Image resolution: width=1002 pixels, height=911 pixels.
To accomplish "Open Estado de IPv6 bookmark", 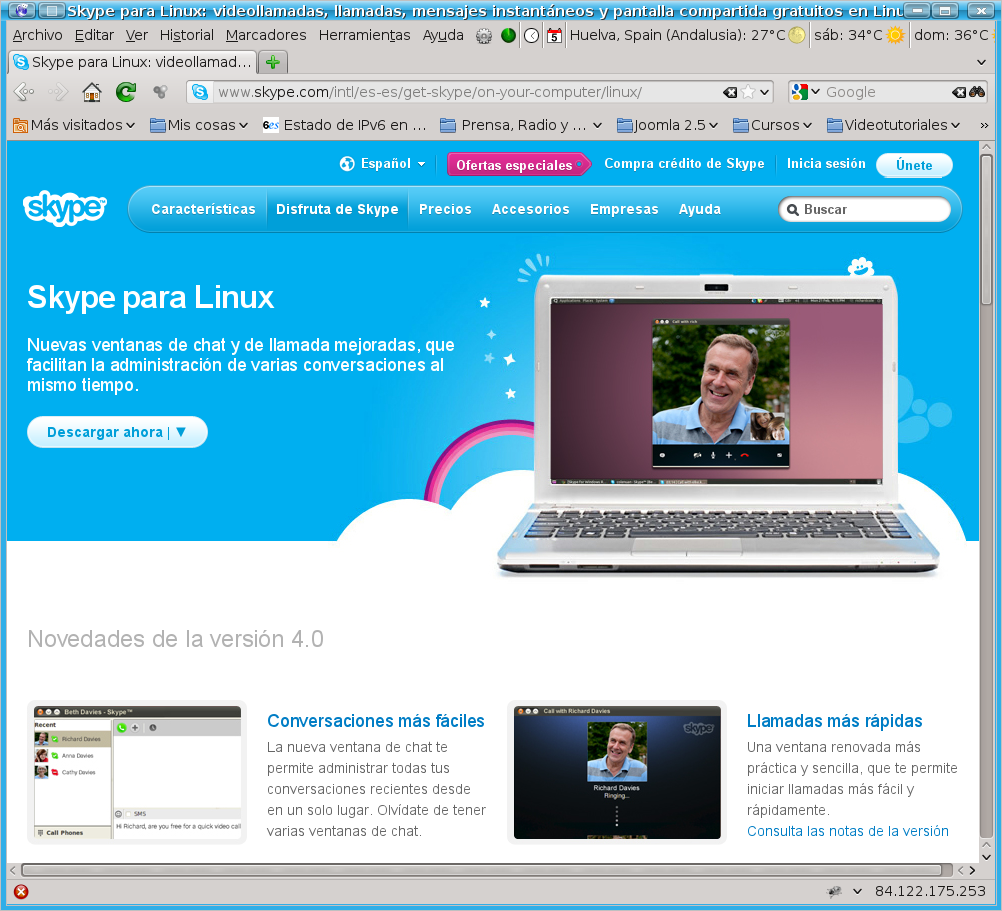I will coord(344,125).
